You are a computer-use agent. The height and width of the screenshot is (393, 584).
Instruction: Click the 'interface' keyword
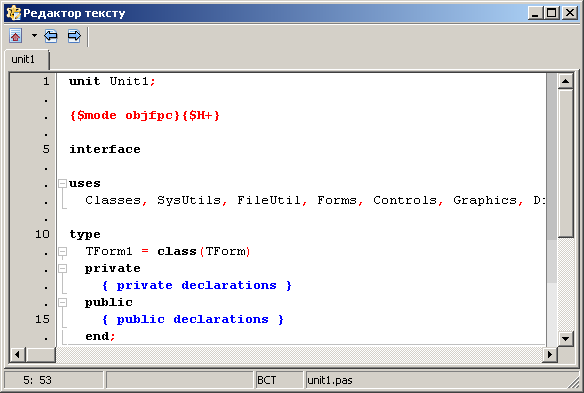click(x=105, y=149)
